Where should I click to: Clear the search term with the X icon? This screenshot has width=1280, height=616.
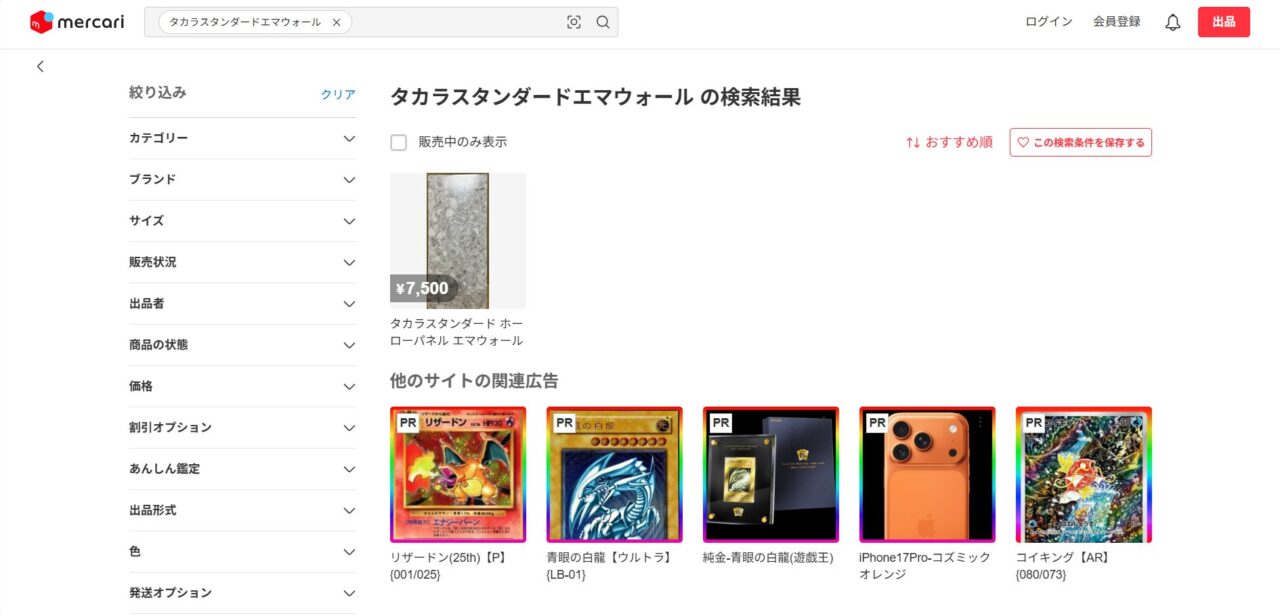coord(336,22)
